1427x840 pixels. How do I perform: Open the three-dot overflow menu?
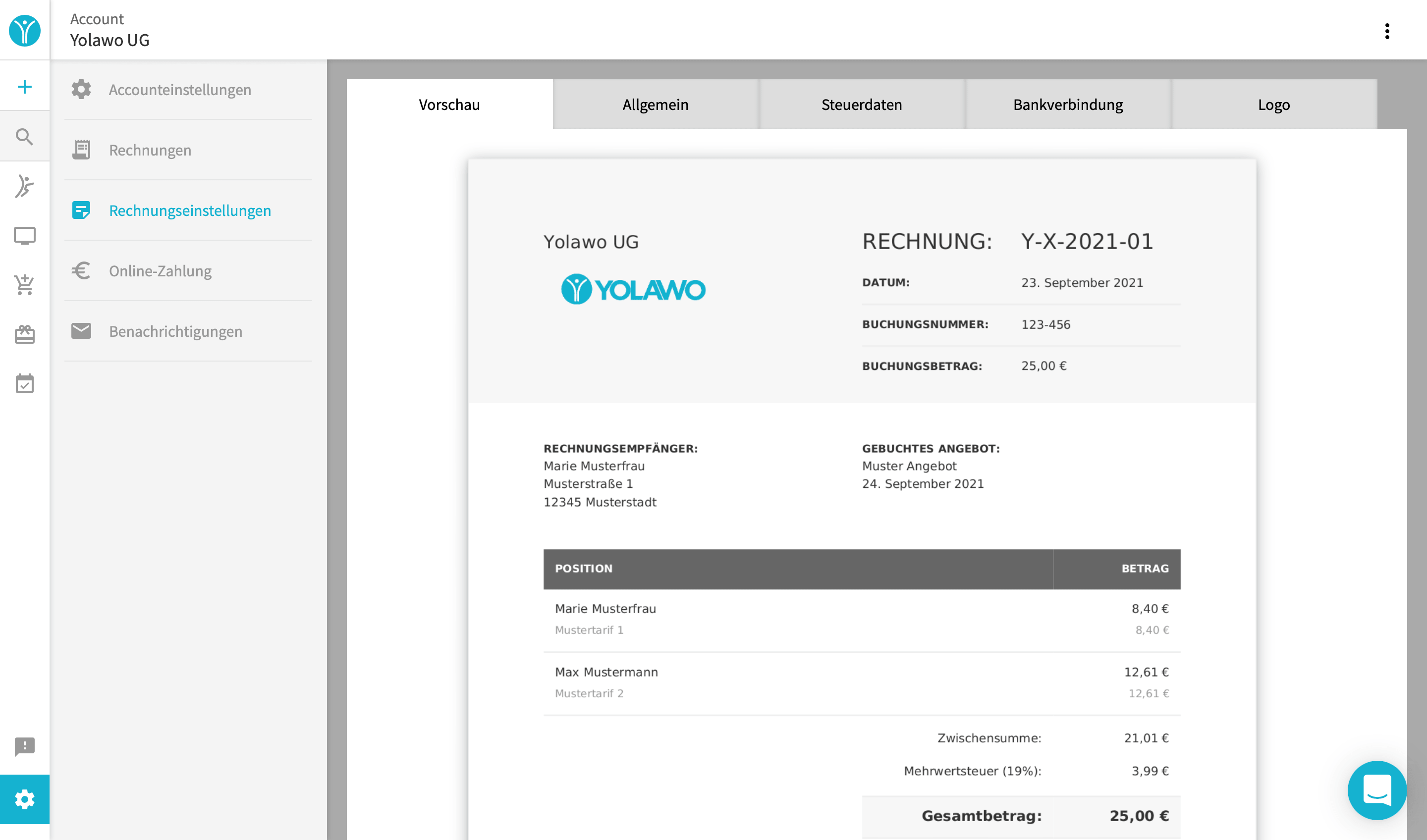coord(1387,31)
